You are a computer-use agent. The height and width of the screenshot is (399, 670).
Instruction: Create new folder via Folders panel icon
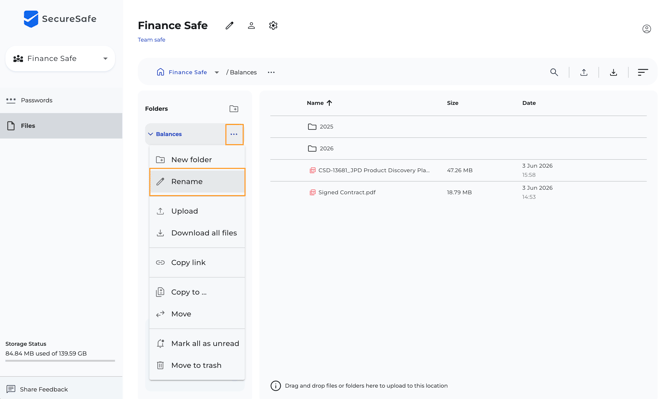click(234, 109)
